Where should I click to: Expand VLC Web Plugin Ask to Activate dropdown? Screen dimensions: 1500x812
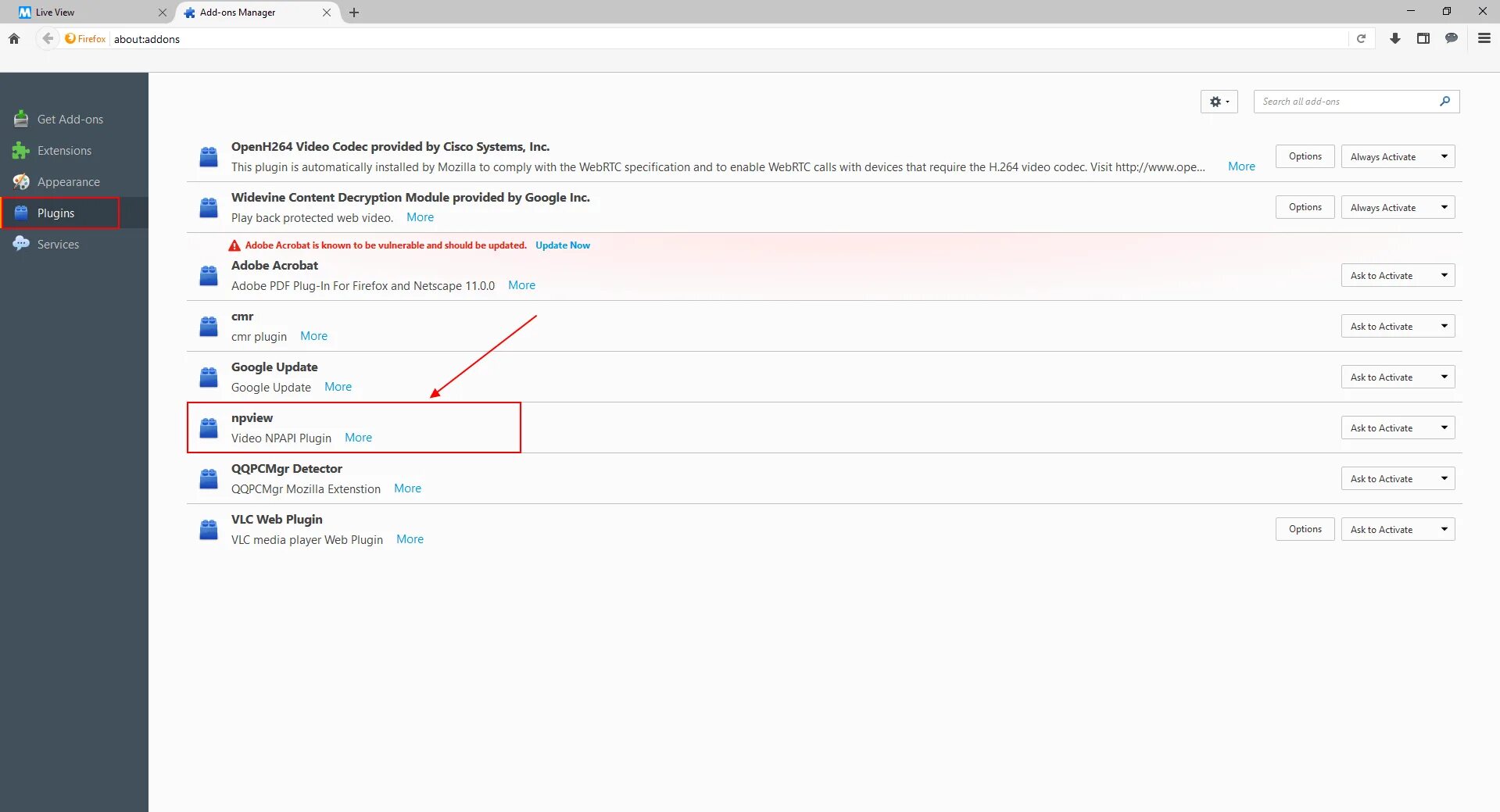coord(1398,529)
